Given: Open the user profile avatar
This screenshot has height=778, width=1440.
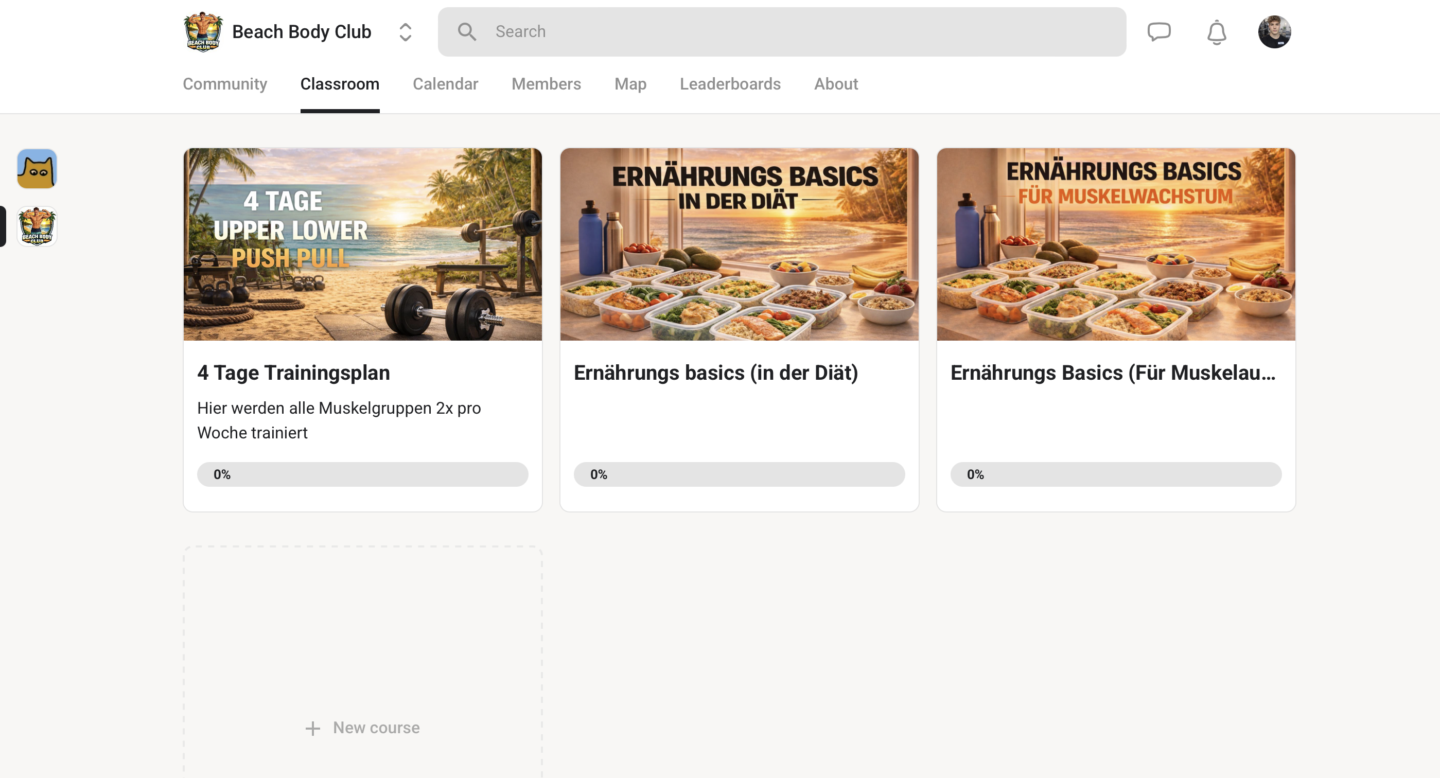Looking at the screenshot, I should pyautogui.click(x=1274, y=32).
